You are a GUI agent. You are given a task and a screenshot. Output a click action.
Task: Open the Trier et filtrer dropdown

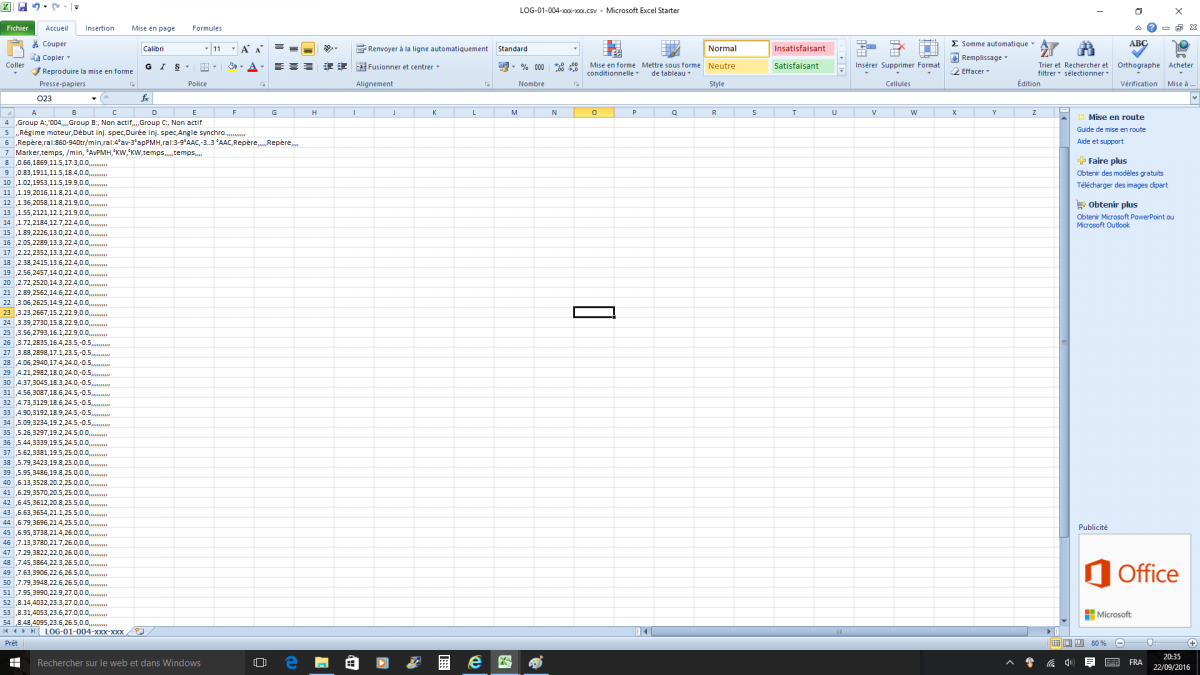pos(1048,58)
